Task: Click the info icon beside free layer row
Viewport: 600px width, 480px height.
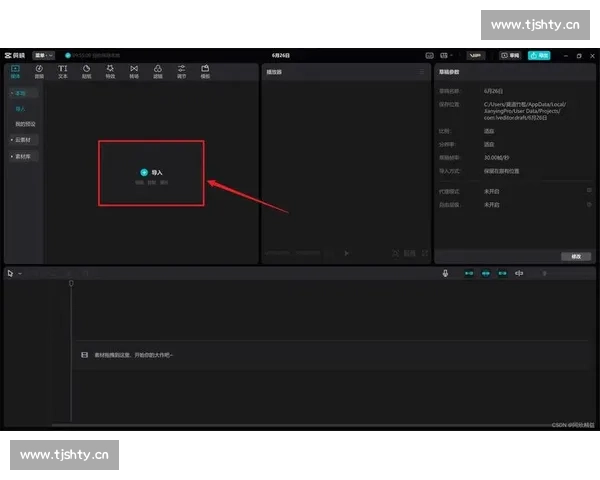Action: pos(589,204)
